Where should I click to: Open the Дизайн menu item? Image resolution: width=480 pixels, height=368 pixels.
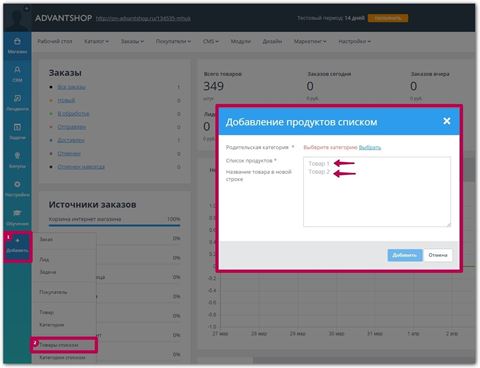[x=272, y=41]
